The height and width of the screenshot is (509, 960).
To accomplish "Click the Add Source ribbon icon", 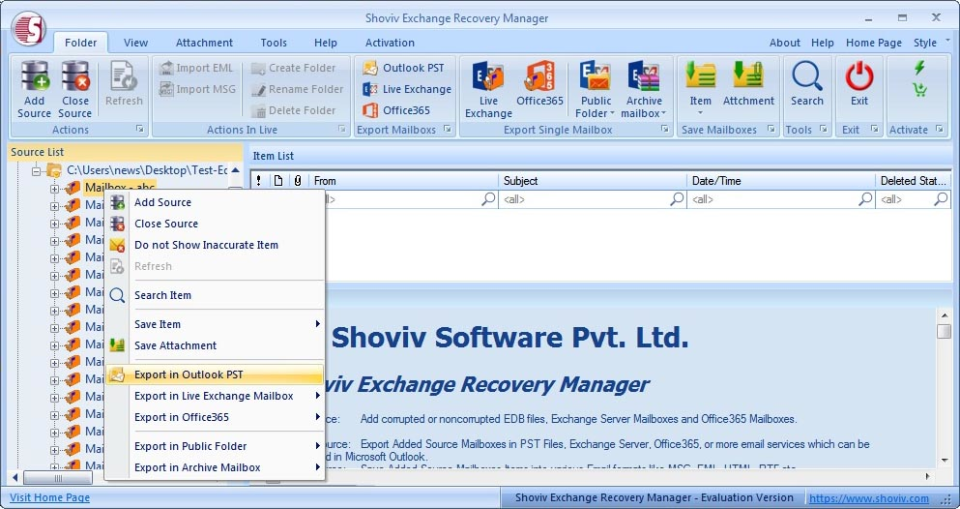I will (34, 89).
